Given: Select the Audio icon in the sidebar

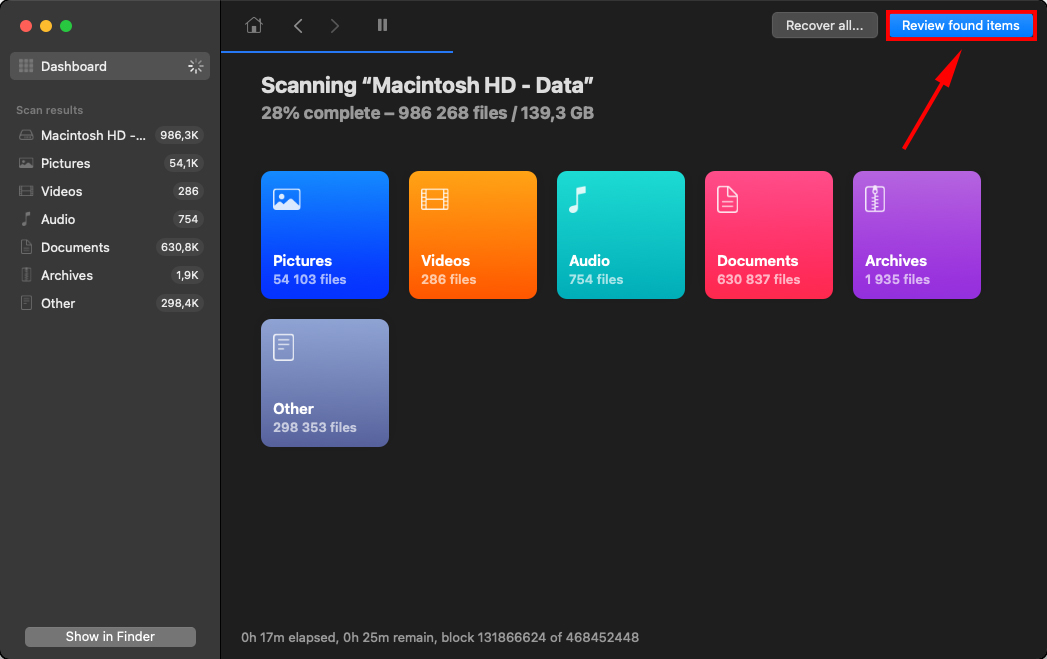Looking at the screenshot, I should tap(24, 219).
